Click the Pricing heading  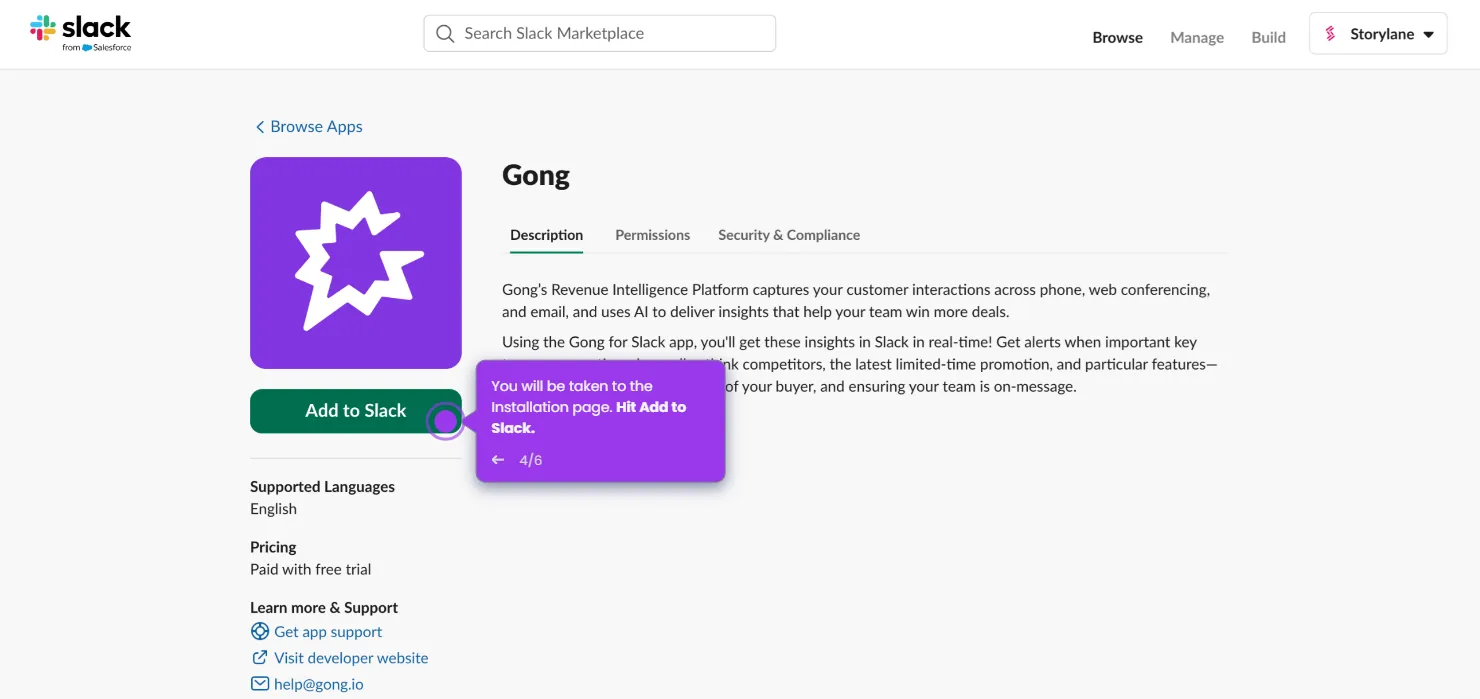coord(273,547)
